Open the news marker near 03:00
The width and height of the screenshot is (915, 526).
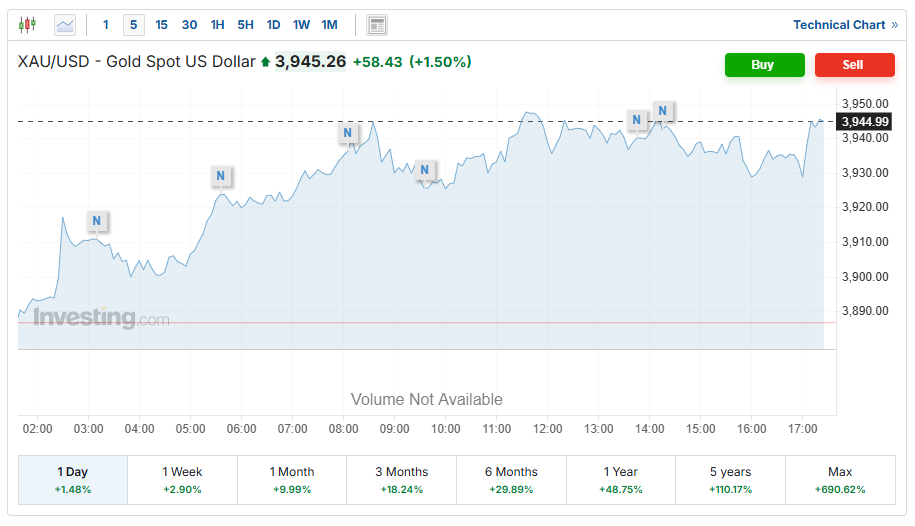pos(96,221)
